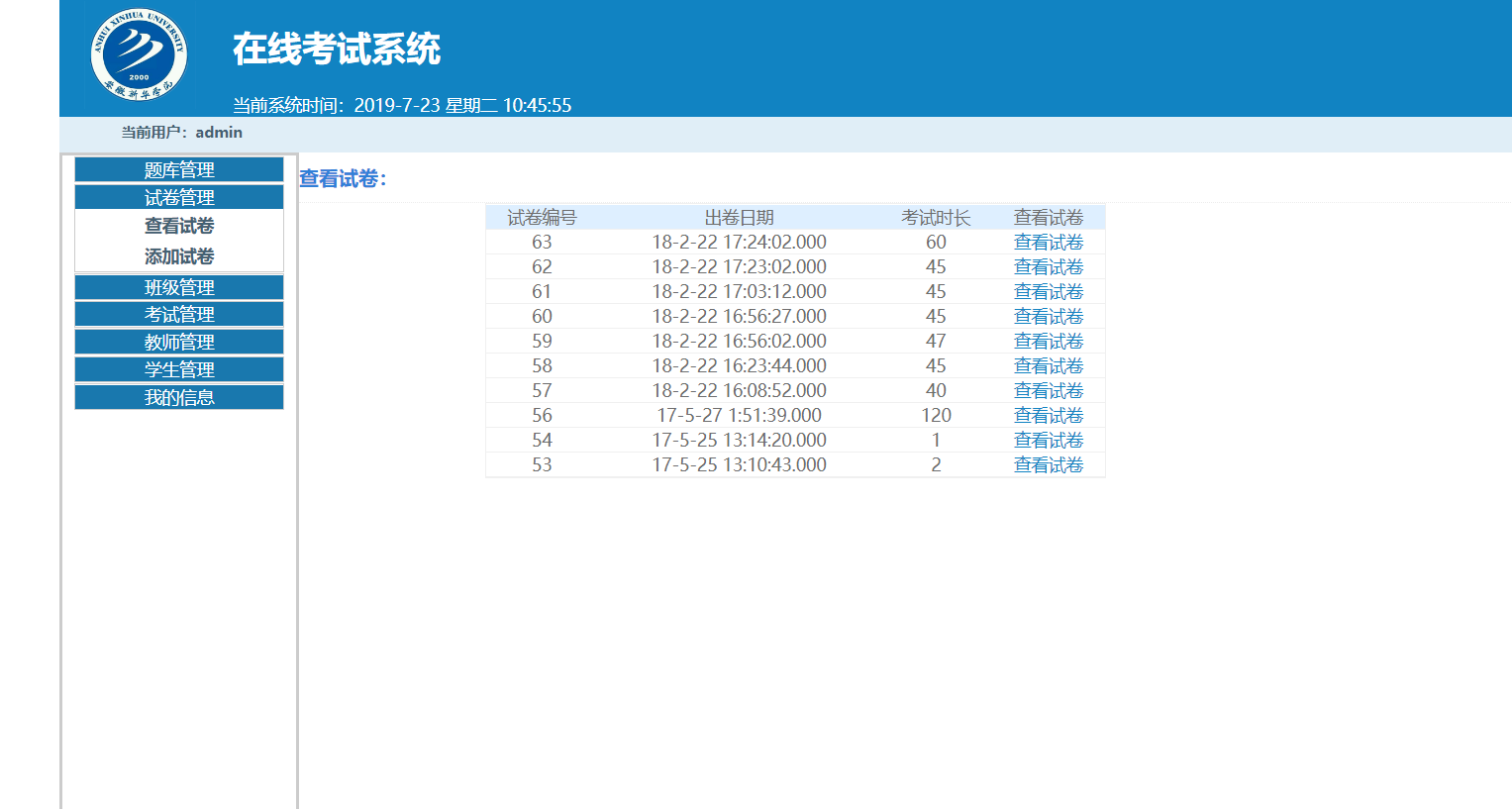Viewport: 1512px width, 809px height.
Task: Collapse the 试卷管理 menu section
Action: (179, 197)
